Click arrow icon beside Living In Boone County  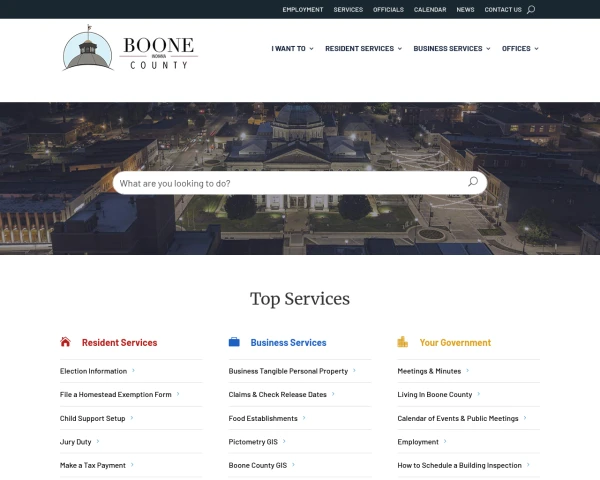479,394
